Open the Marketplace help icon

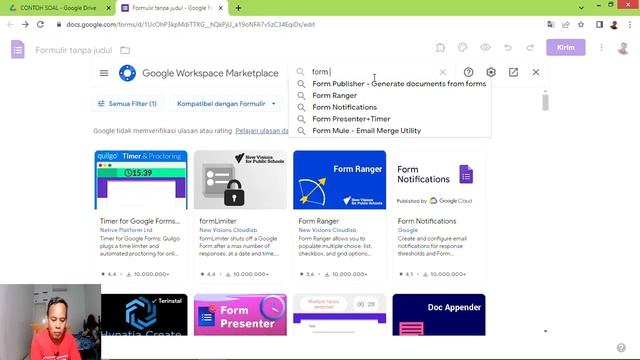469,72
